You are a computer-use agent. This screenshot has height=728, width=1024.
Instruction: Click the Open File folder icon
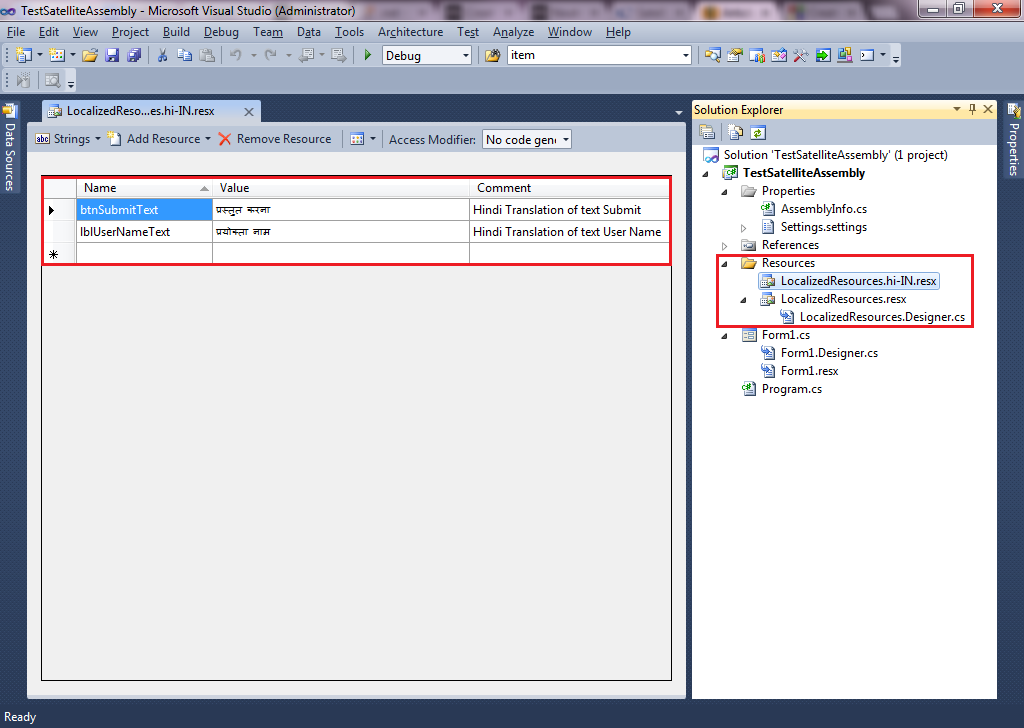click(x=90, y=55)
